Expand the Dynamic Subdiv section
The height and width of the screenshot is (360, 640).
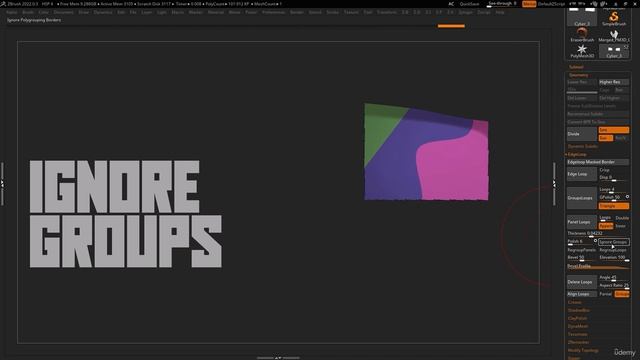582,146
